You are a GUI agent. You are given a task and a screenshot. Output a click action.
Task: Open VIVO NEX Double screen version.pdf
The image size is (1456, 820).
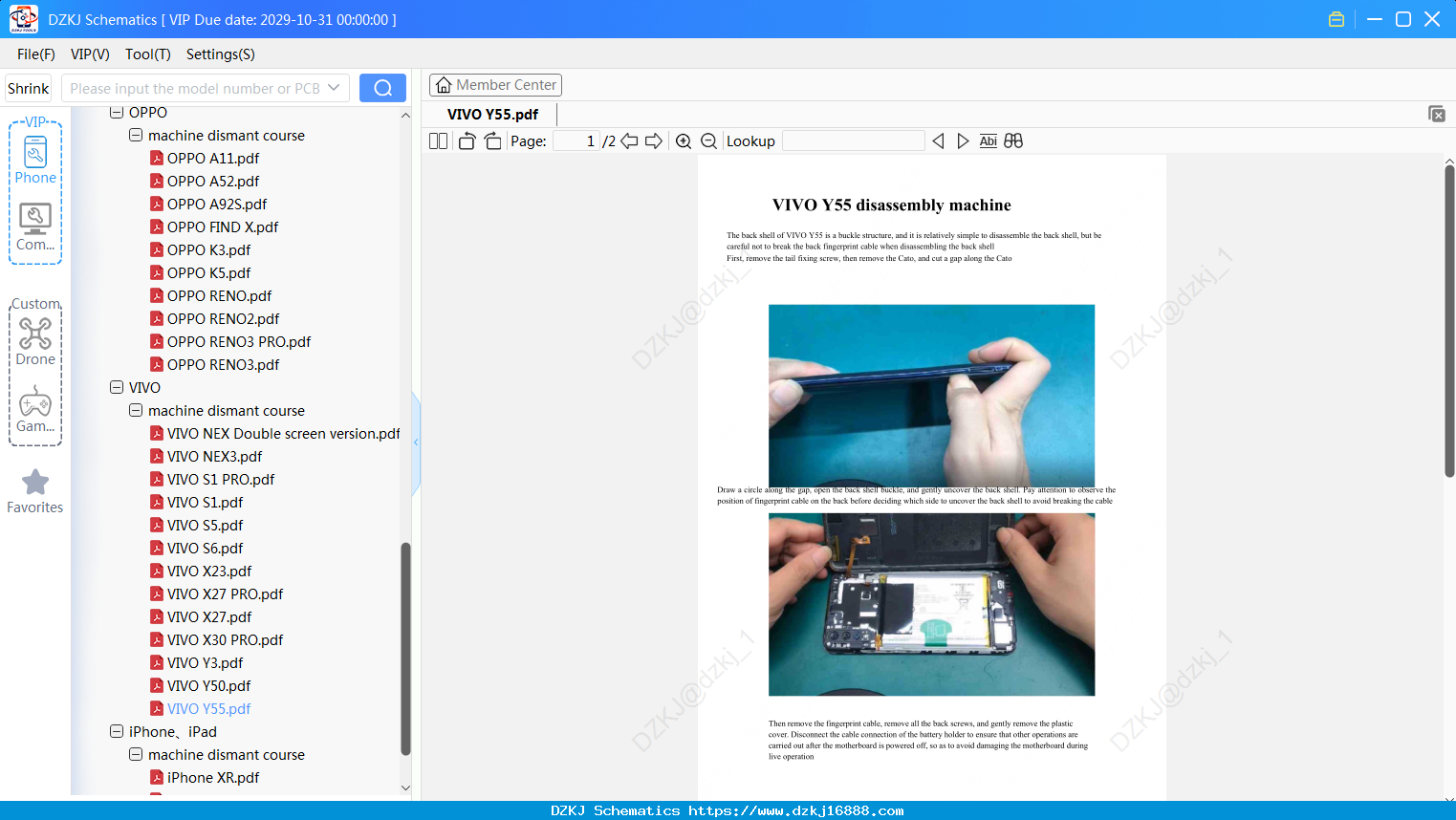(x=284, y=433)
